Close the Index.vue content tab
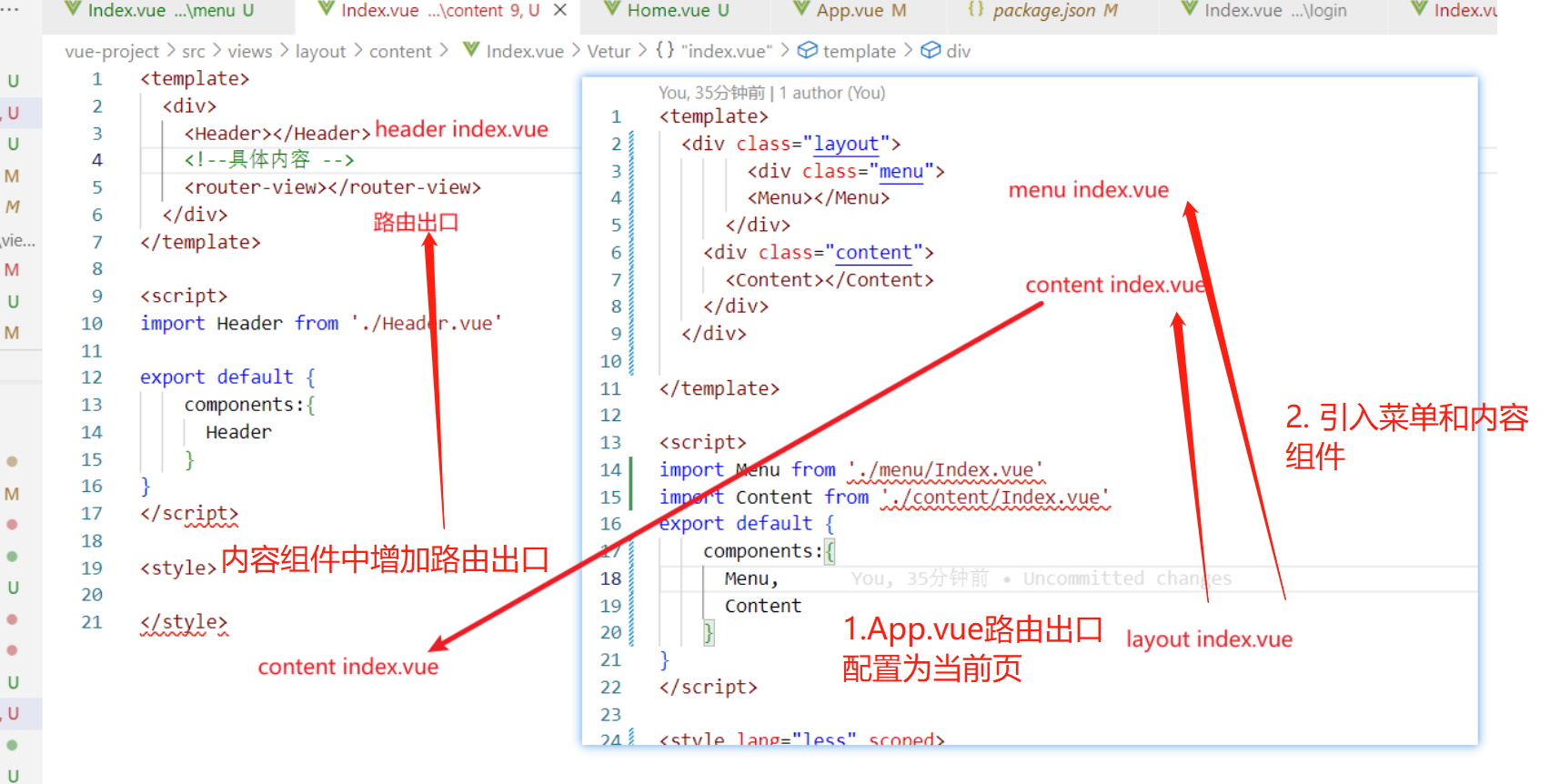The image size is (1550, 784). pos(560,11)
